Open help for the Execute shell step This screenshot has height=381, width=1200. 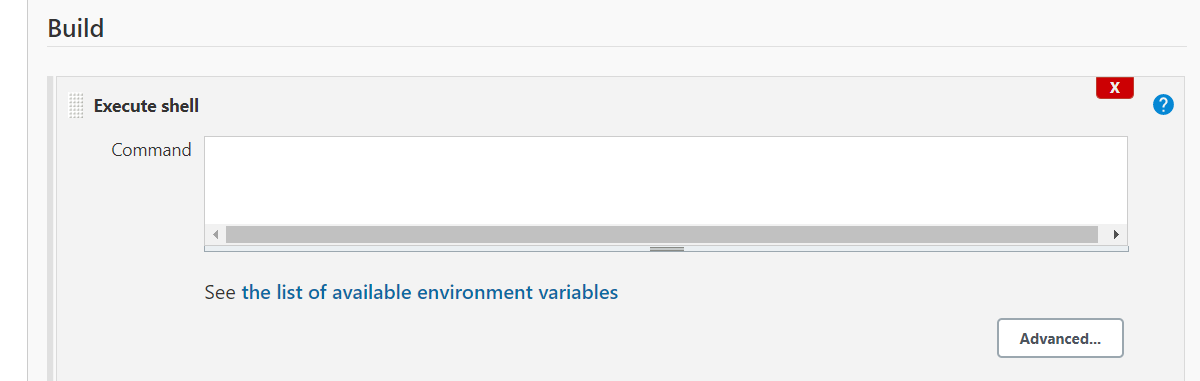(1163, 104)
